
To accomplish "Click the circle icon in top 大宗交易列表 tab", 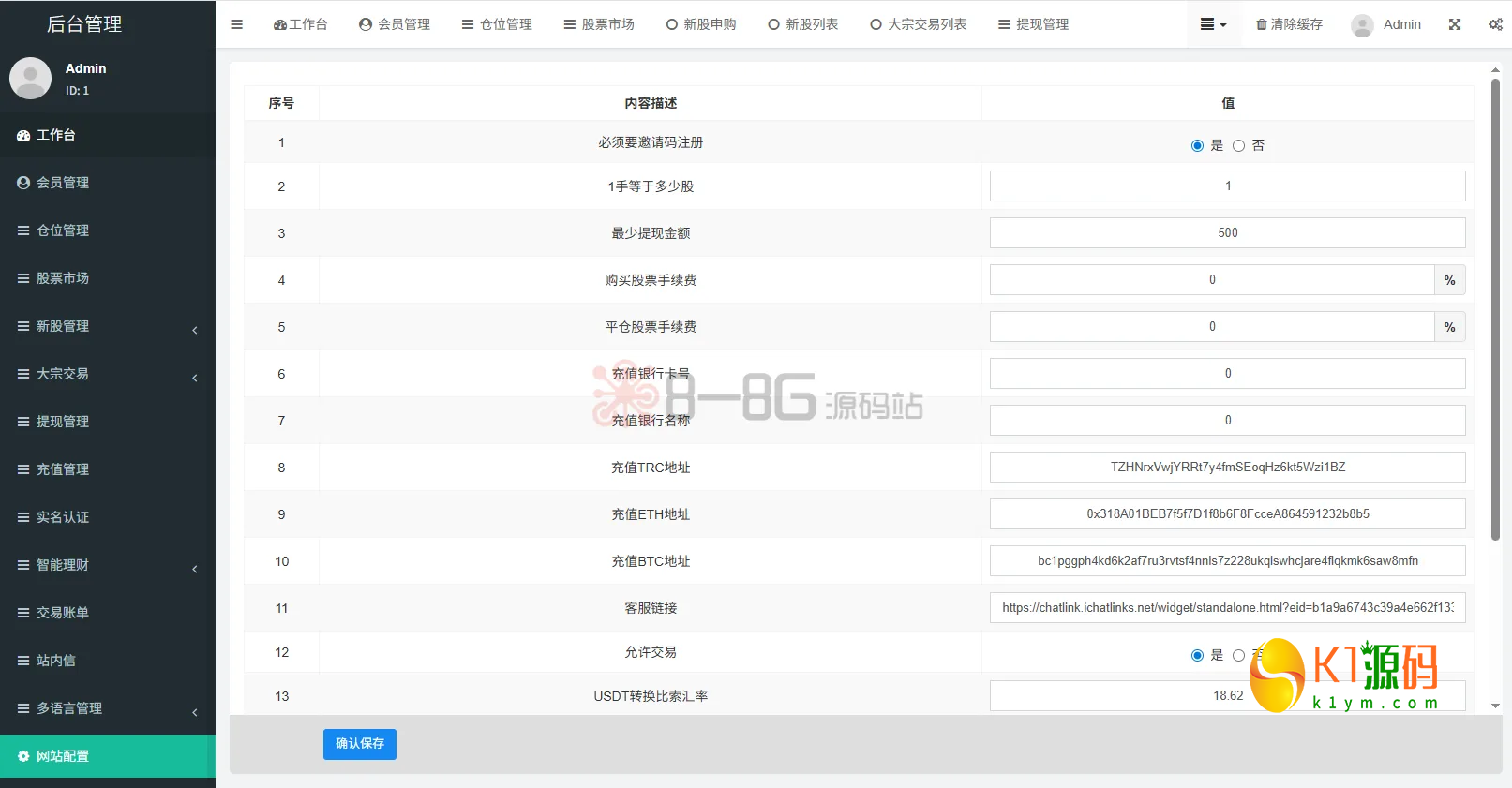I will pos(876,24).
